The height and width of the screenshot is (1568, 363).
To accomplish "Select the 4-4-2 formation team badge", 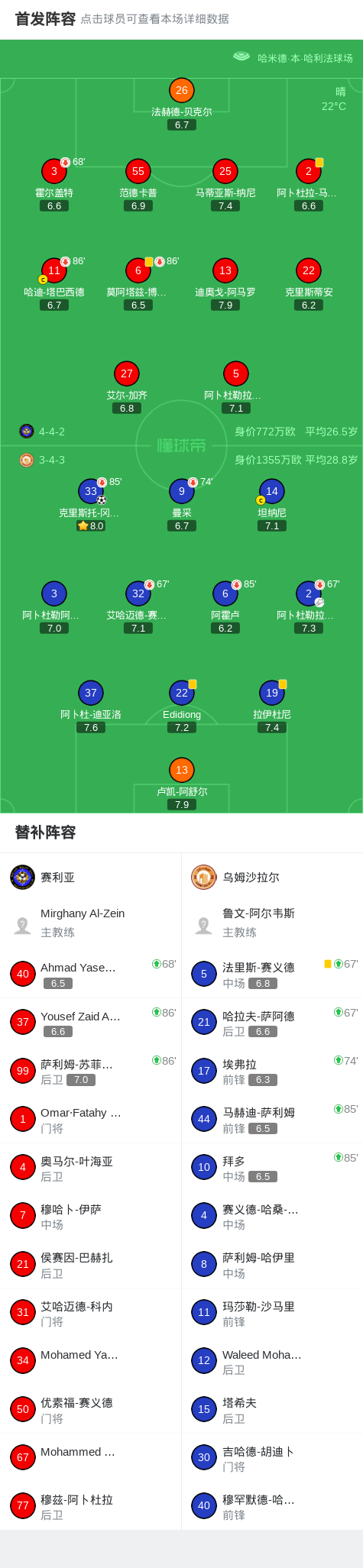I will point(27,431).
